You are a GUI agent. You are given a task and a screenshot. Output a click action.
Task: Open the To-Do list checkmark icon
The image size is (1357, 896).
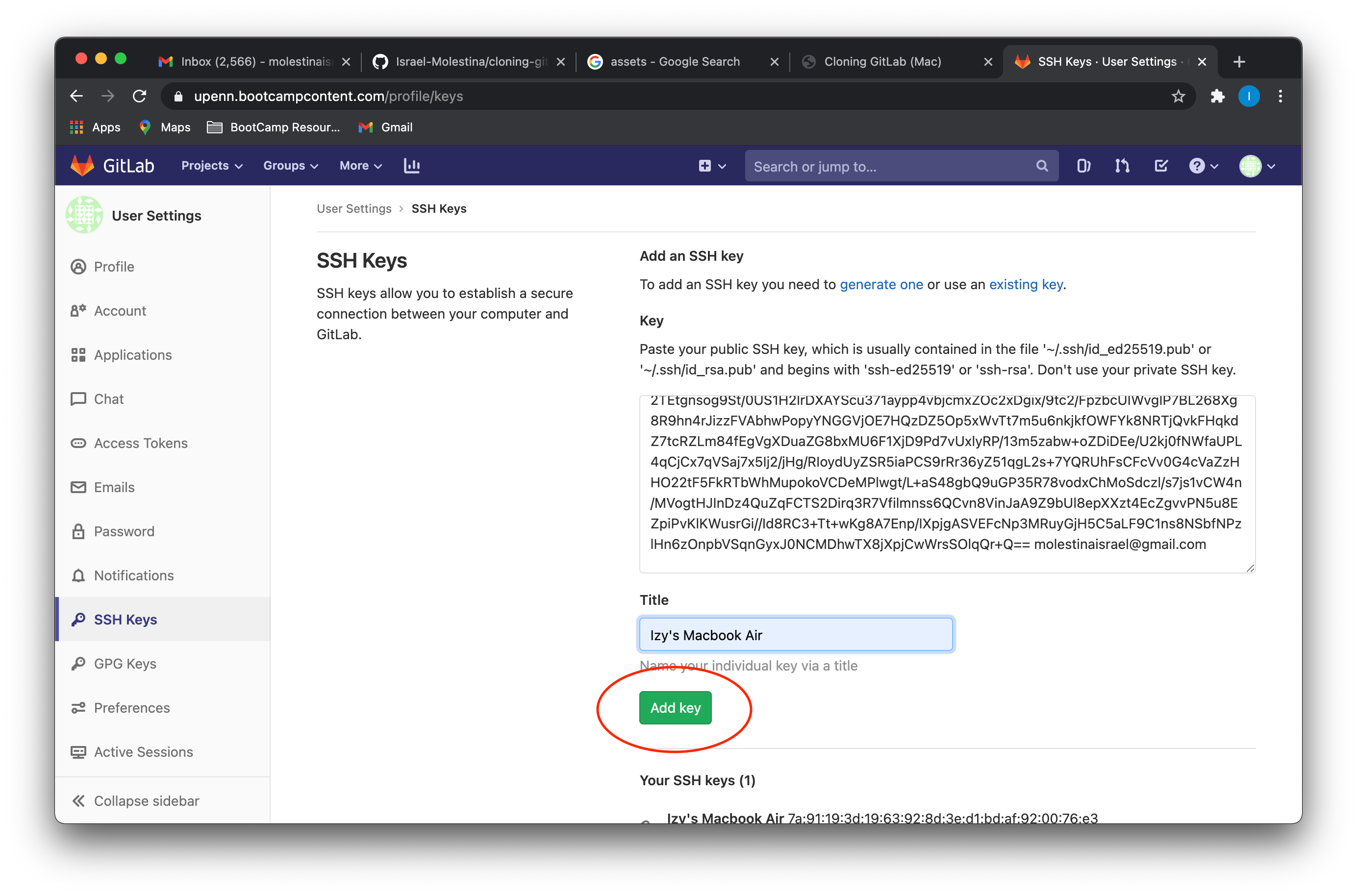coord(1161,166)
